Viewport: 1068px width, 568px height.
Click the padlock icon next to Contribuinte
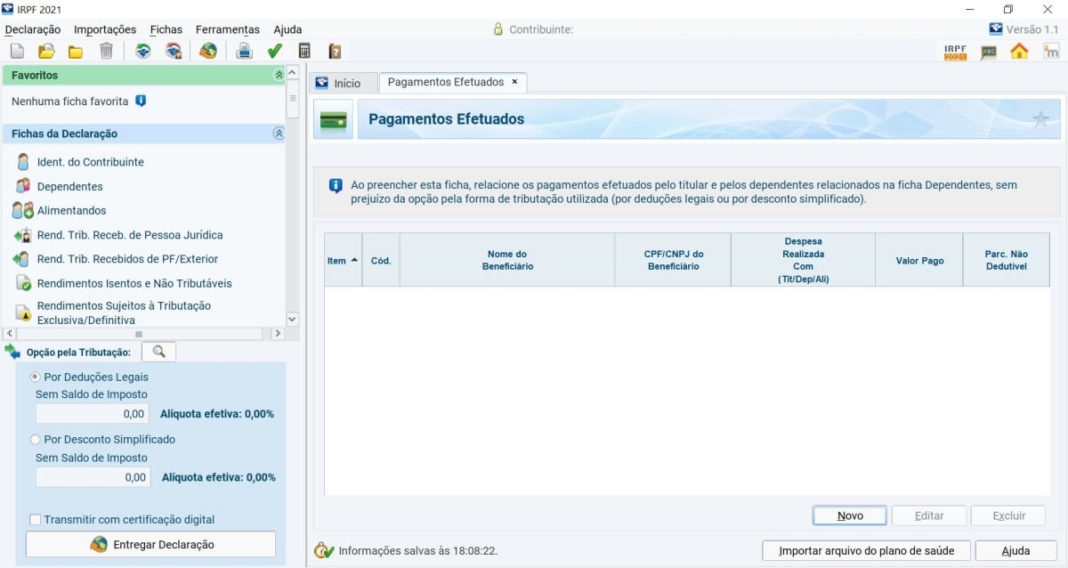(498, 29)
